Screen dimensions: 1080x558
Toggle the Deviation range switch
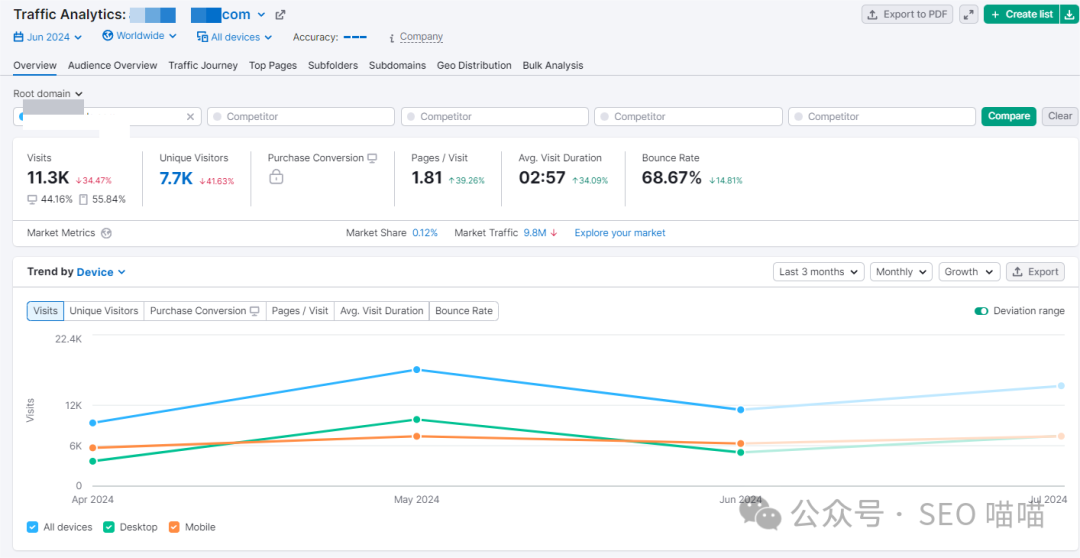click(x=981, y=311)
